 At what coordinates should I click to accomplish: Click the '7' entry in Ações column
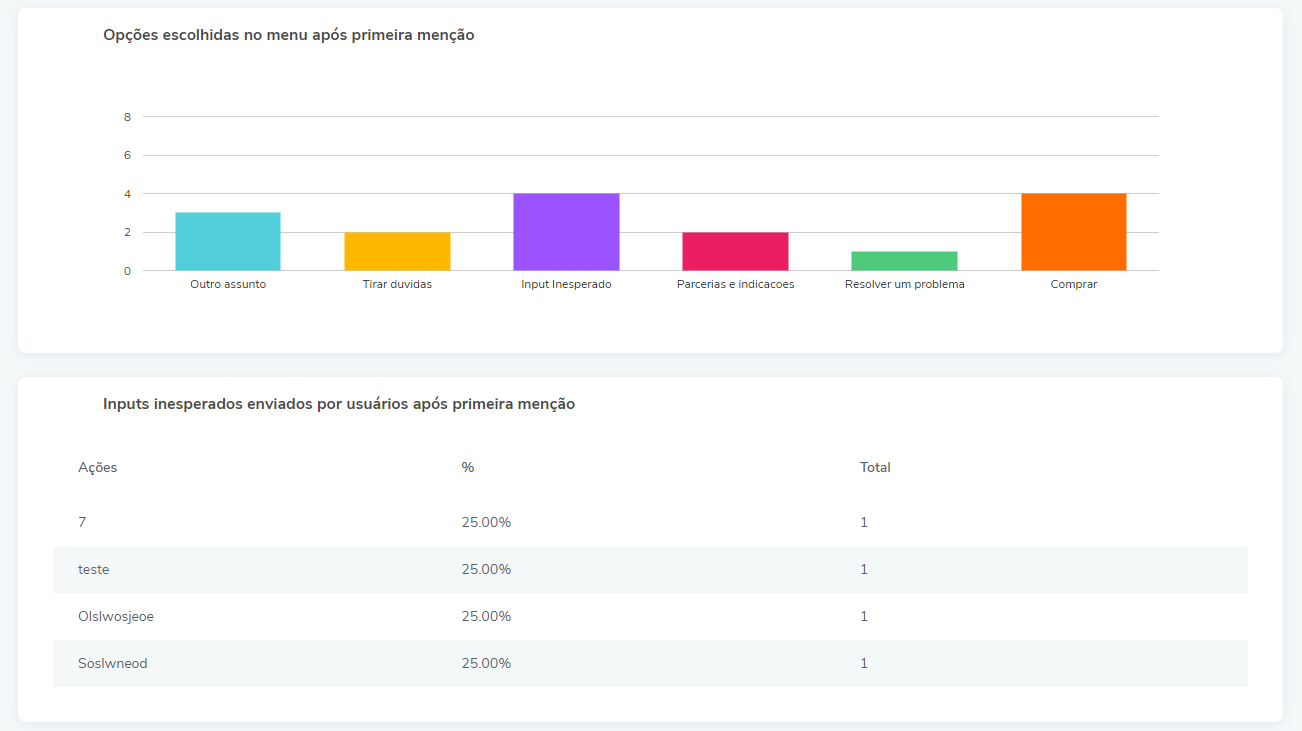click(x=82, y=522)
